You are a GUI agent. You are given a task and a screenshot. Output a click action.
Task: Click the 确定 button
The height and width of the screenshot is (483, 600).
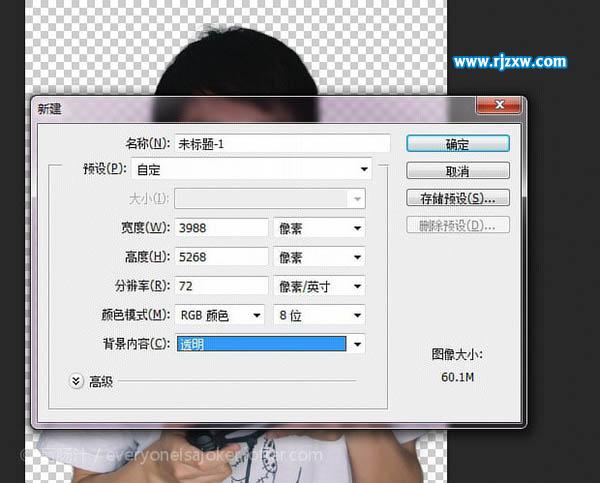[x=458, y=144]
